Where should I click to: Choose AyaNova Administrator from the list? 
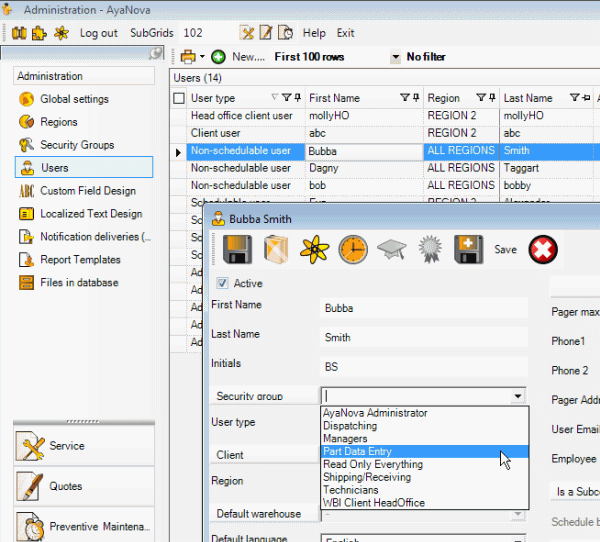pos(375,413)
